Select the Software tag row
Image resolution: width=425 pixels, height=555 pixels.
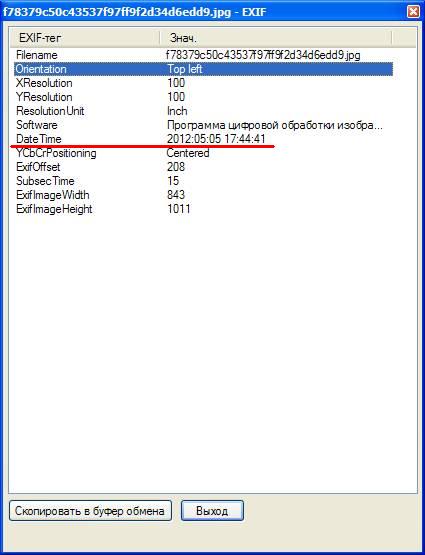pos(203,125)
